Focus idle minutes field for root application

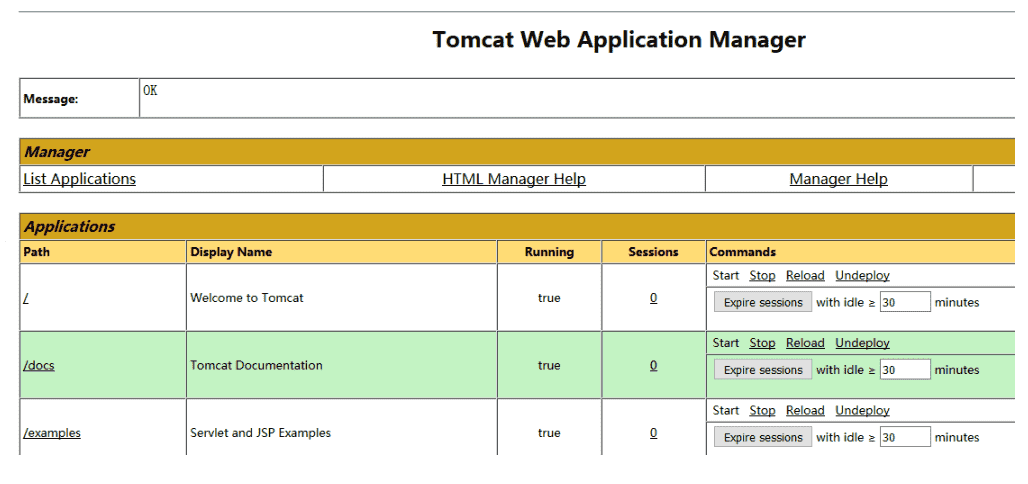tap(905, 302)
